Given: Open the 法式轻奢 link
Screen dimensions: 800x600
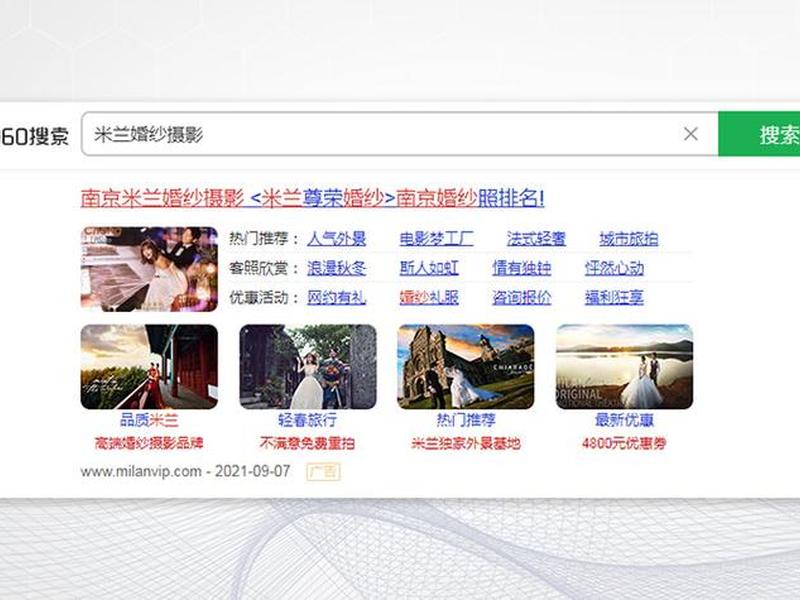Looking at the screenshot, I should [x=536, y=238].
